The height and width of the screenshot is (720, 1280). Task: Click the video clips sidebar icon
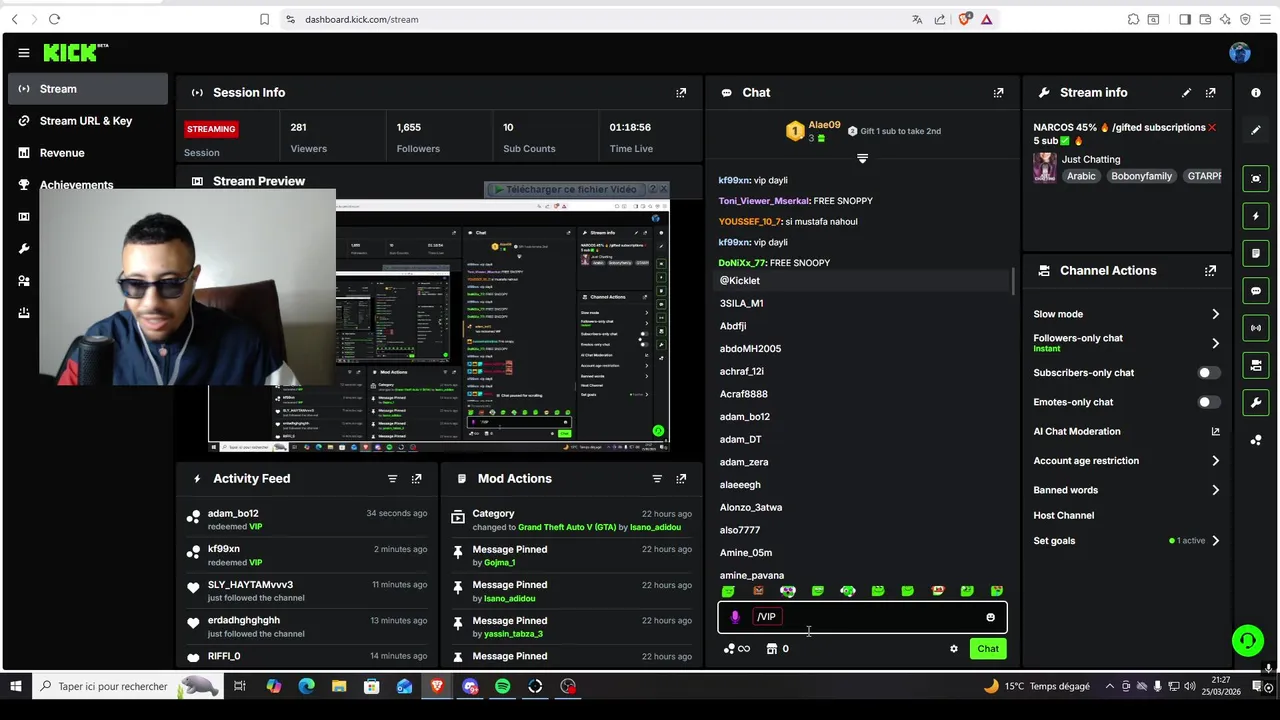[24, 217]
